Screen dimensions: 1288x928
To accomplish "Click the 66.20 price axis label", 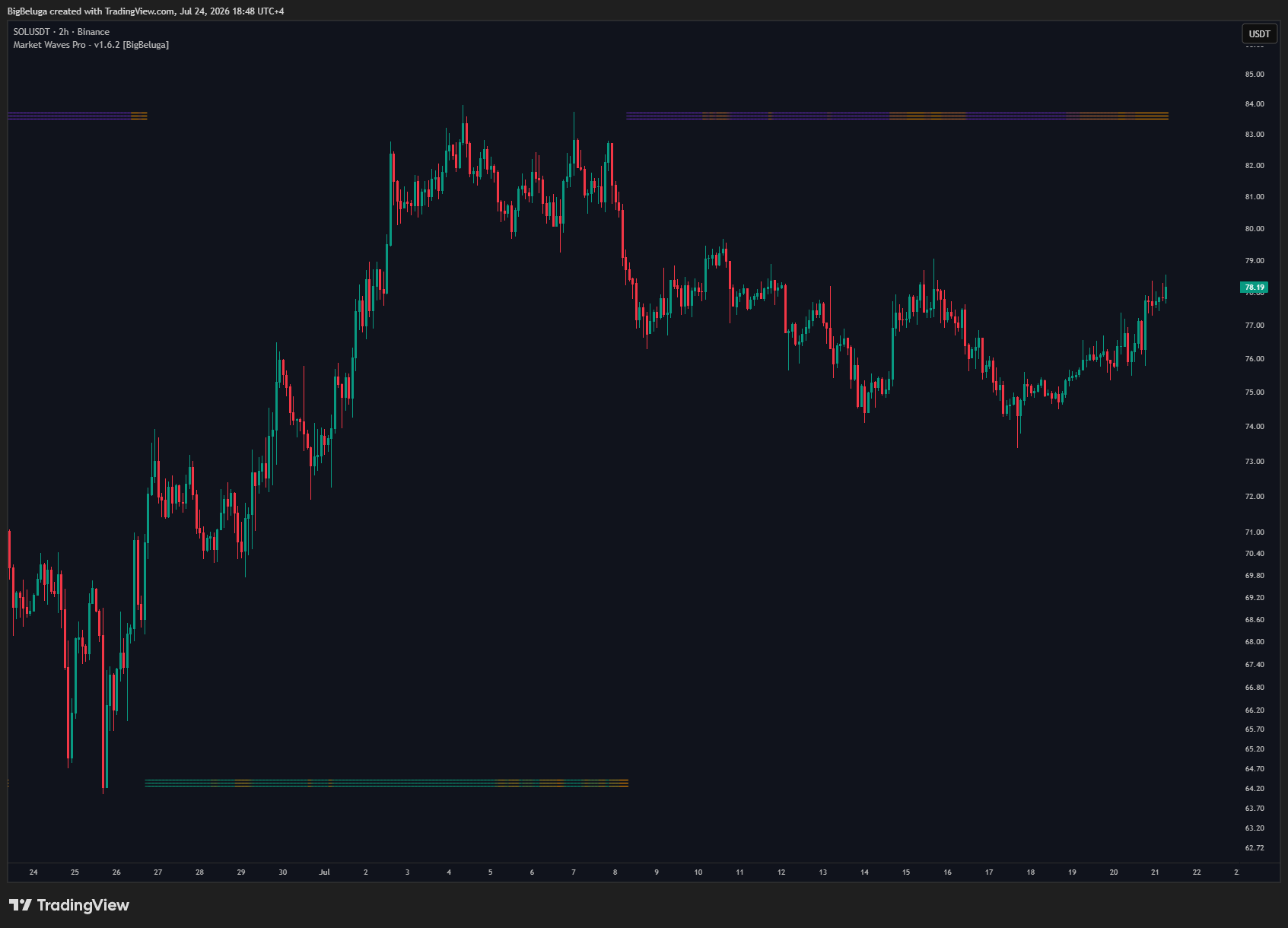I will [1255, 710].
